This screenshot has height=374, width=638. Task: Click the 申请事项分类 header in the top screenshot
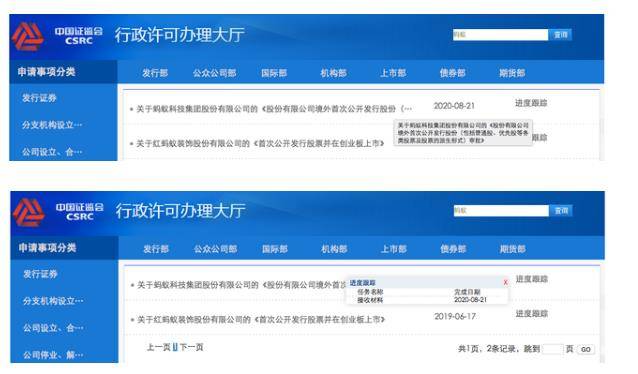coord(46,72)
